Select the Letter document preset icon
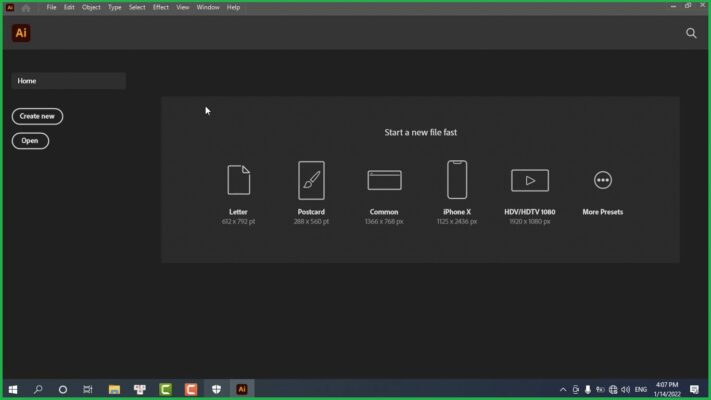This screenshot has height=400, width=711. tap(238, 180)
